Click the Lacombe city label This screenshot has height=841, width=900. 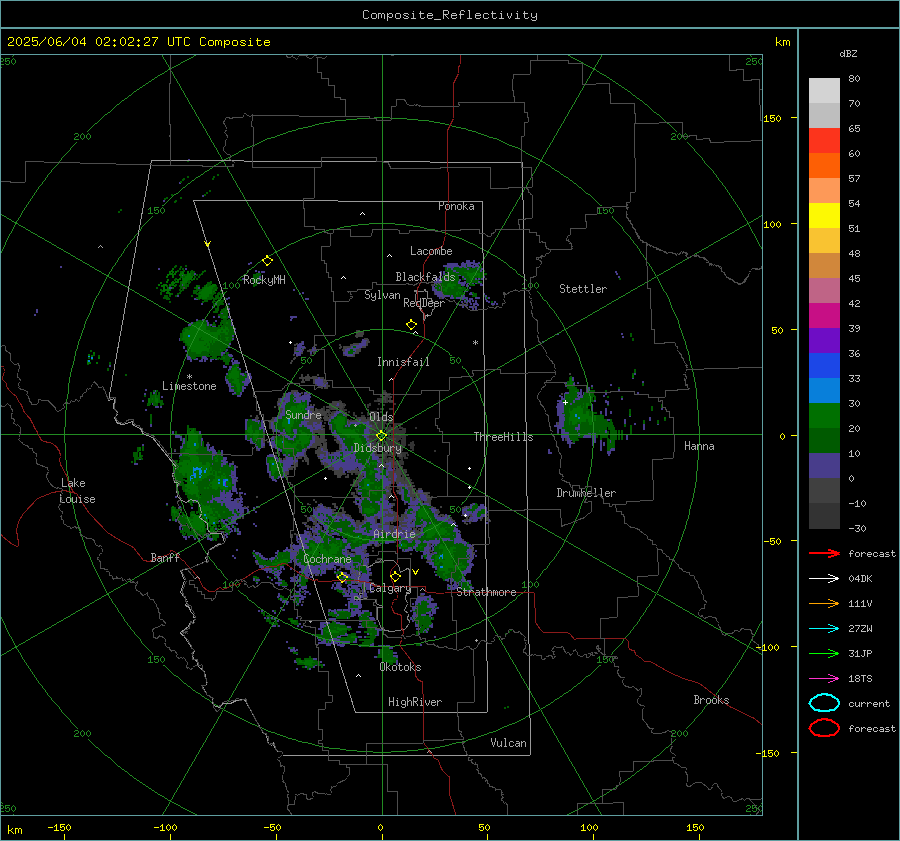pyautogui.click(x=431, y=251)
